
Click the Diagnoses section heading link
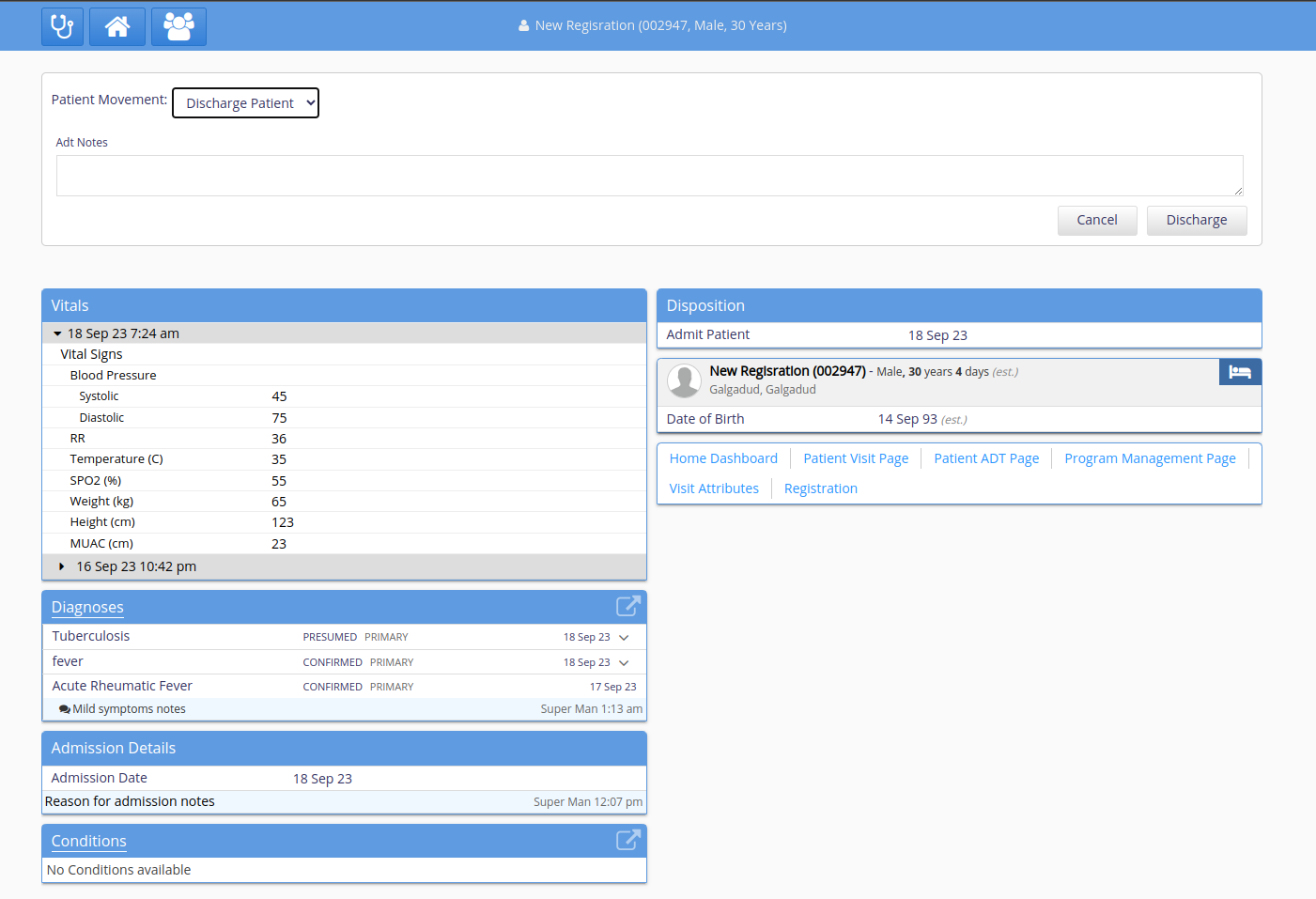(x=87, y=607)
